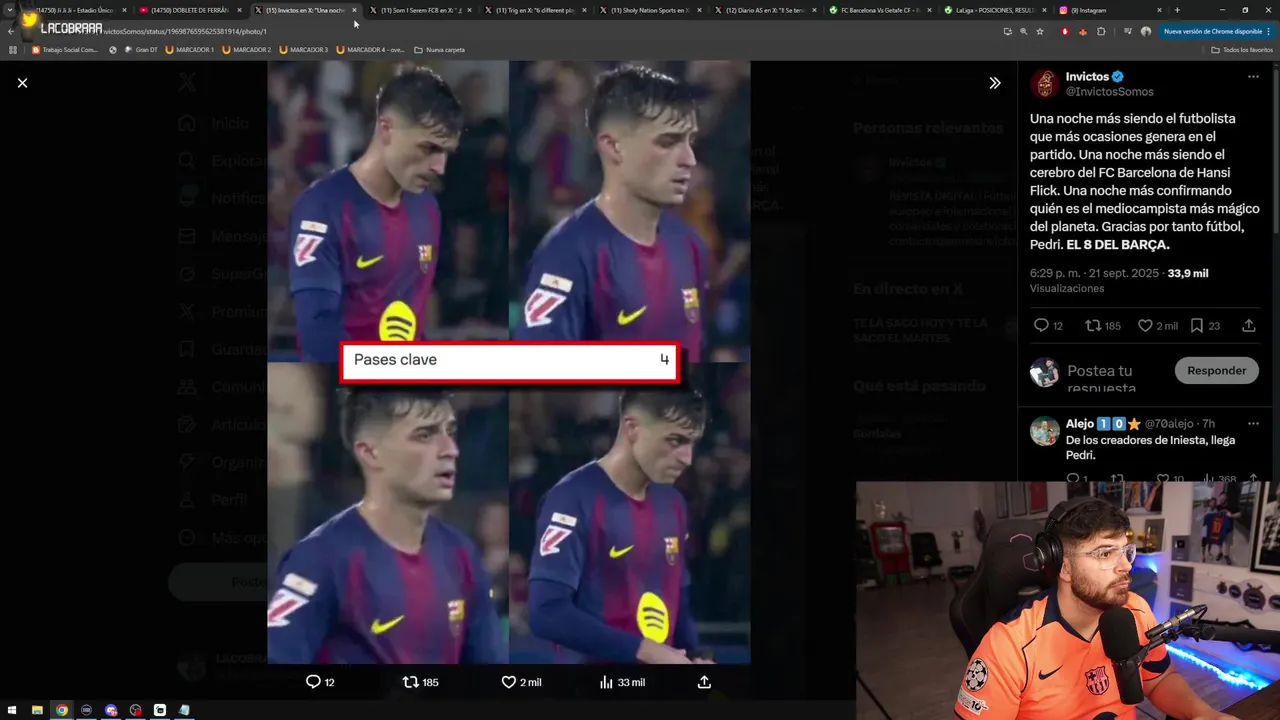
Task: Bookmark this page with the star icon
Action: point(1040,31)
